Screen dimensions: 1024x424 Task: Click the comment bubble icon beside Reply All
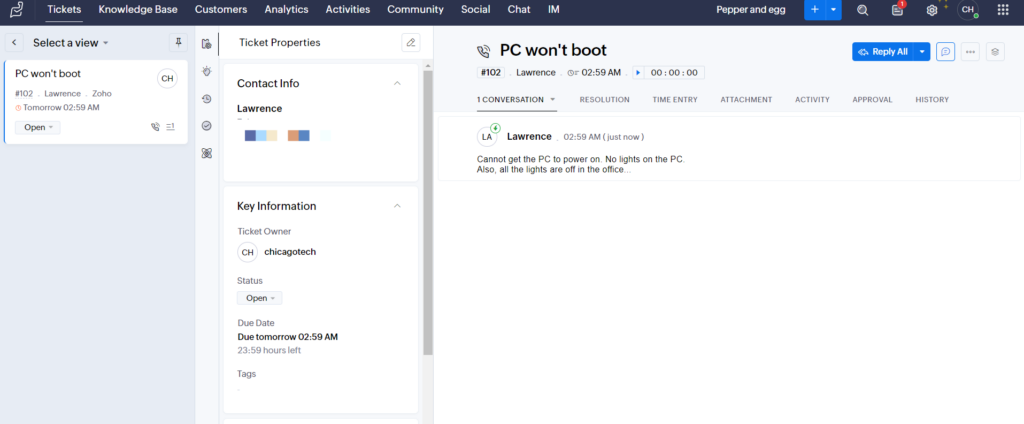click(x=945, y=52)
